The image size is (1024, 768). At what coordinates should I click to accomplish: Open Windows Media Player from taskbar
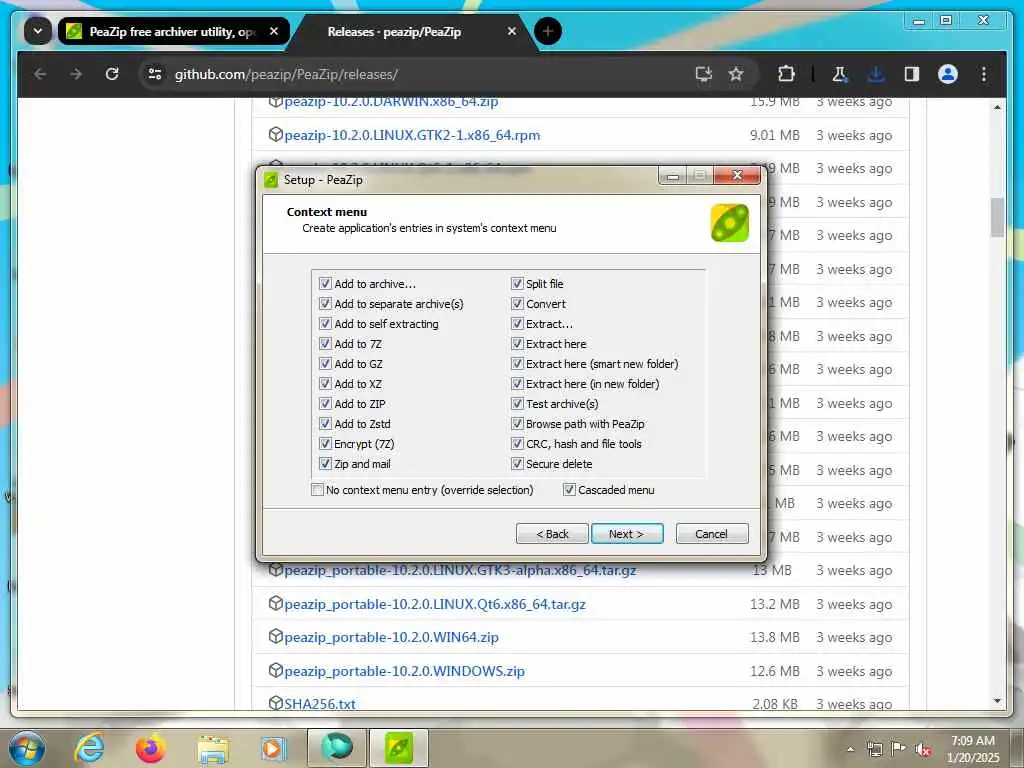pos(274,748)
